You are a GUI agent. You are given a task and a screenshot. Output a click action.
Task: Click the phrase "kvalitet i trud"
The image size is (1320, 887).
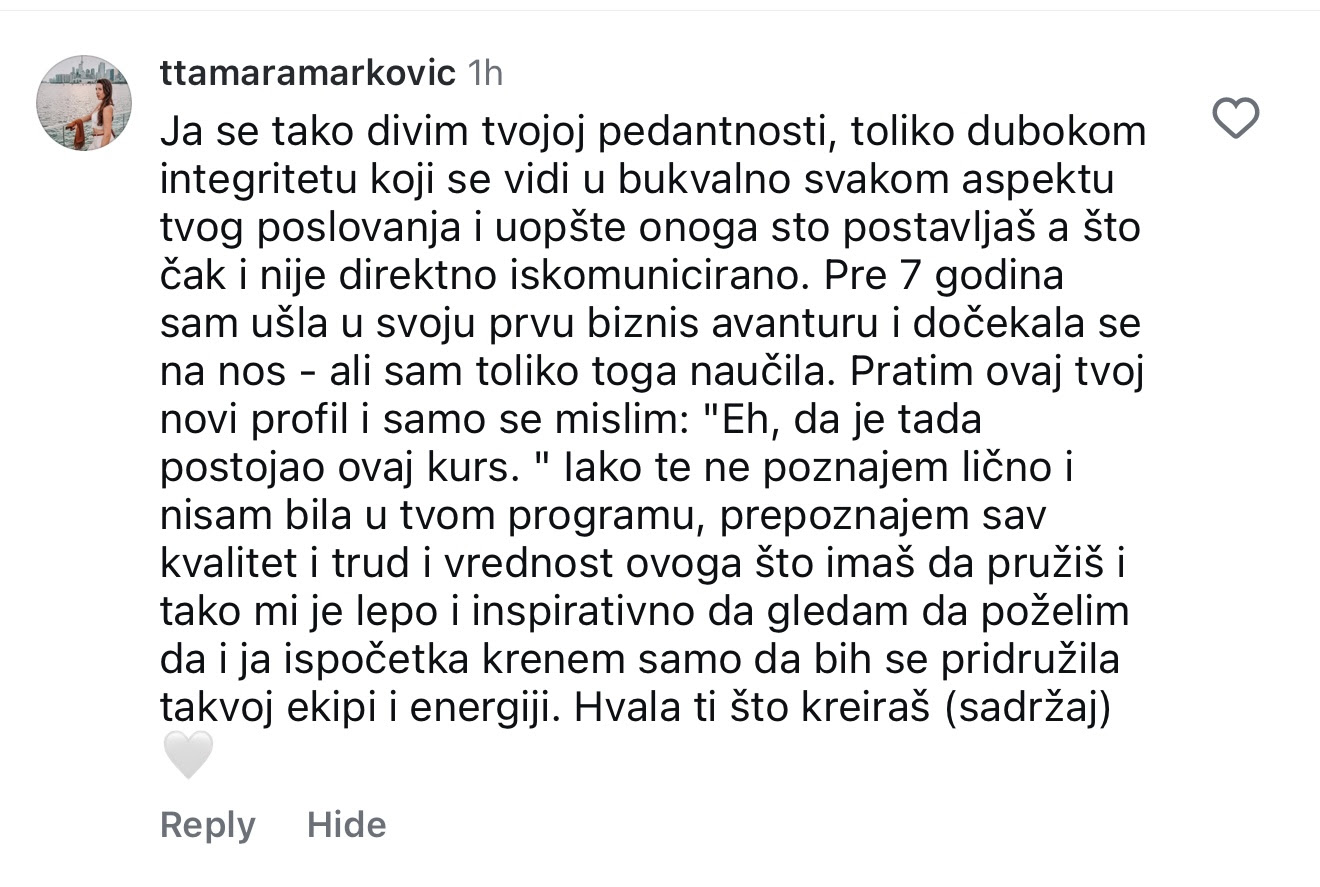tap(294, 564)
